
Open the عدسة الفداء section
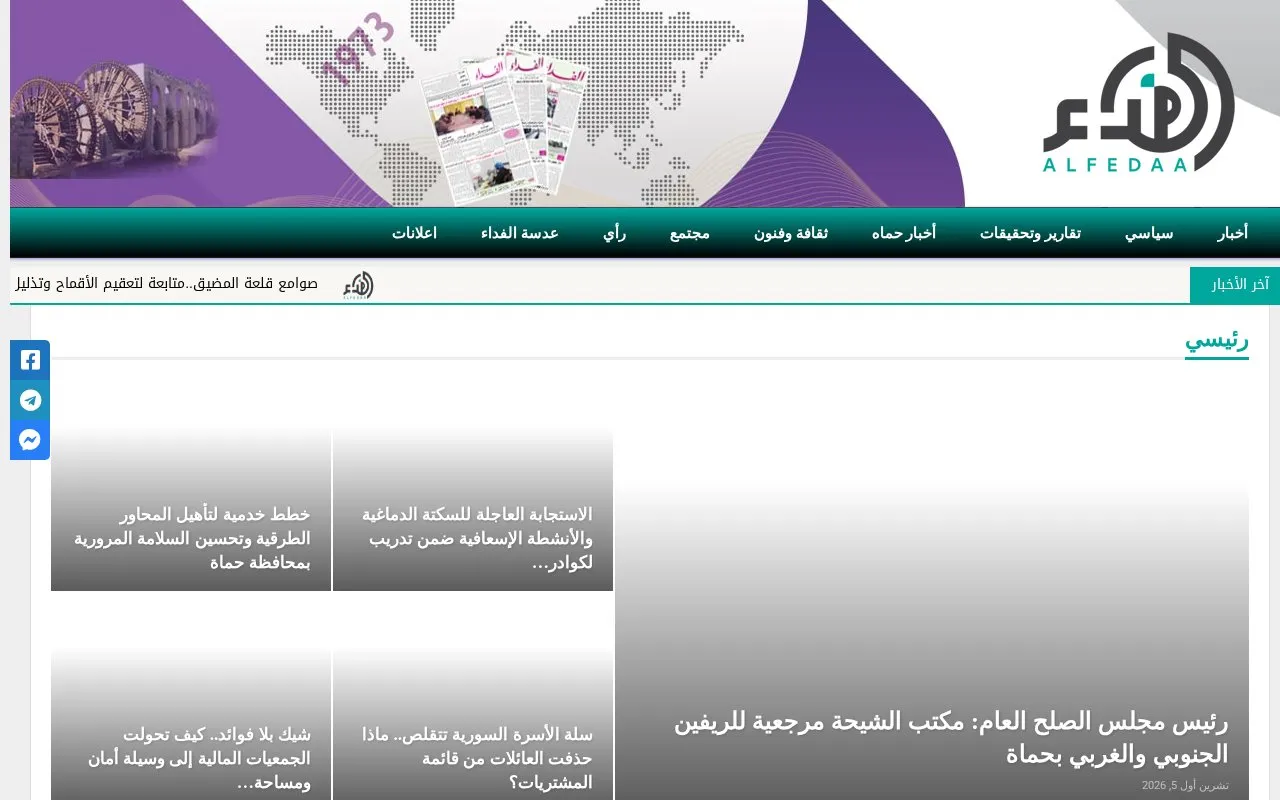click(x=520, y=233)
